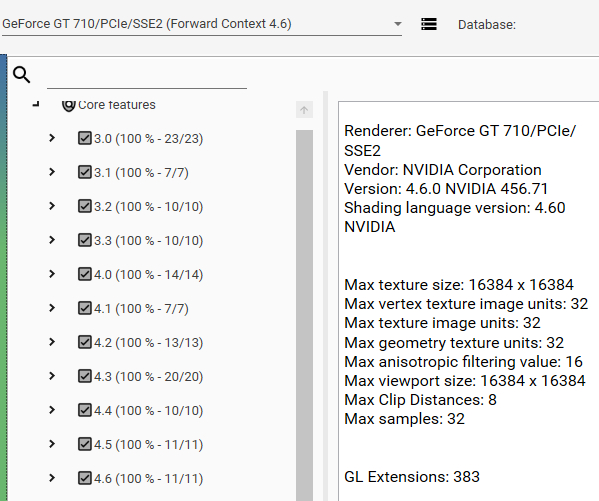This screenshot has height=501, width=599.
Task: Expand the 3.1 version entry
Action: click(52, 172)
